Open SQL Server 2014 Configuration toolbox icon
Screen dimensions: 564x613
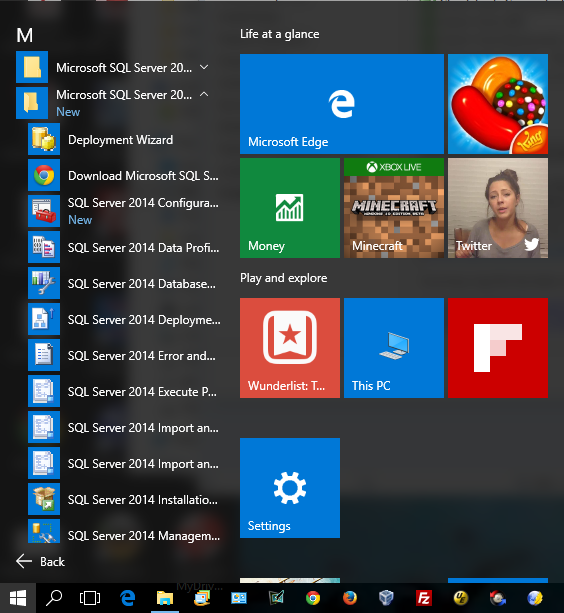pyautogui.click(x=44, y=211)
